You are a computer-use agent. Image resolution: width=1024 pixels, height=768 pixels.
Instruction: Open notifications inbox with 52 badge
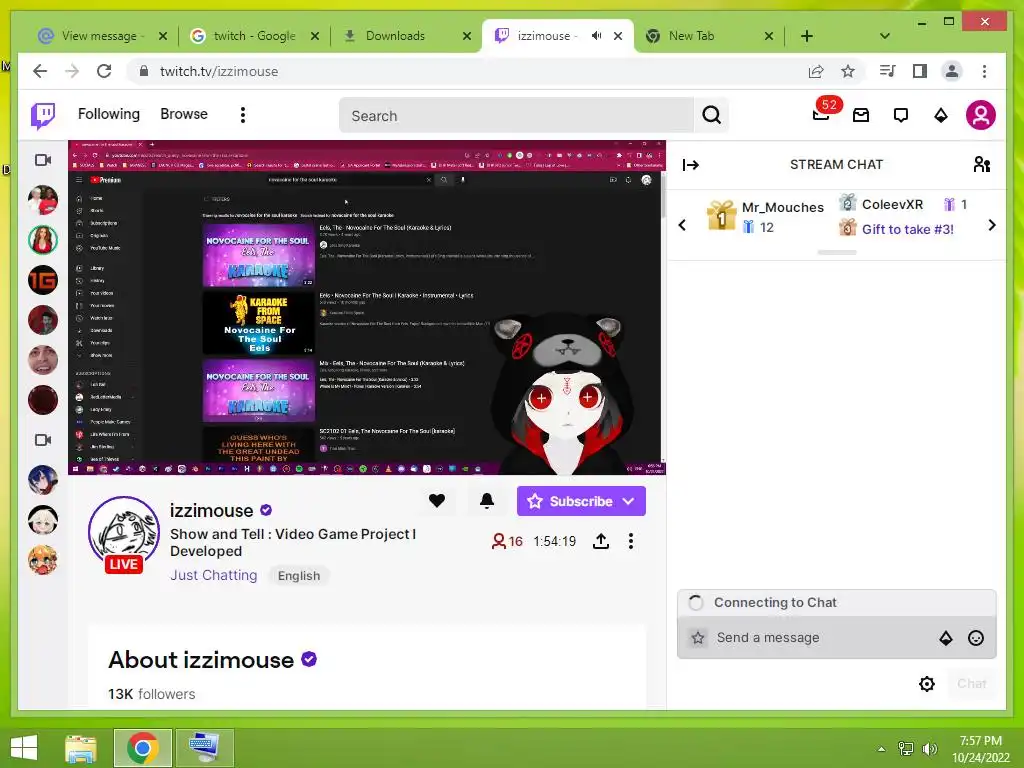coord(822,115)
